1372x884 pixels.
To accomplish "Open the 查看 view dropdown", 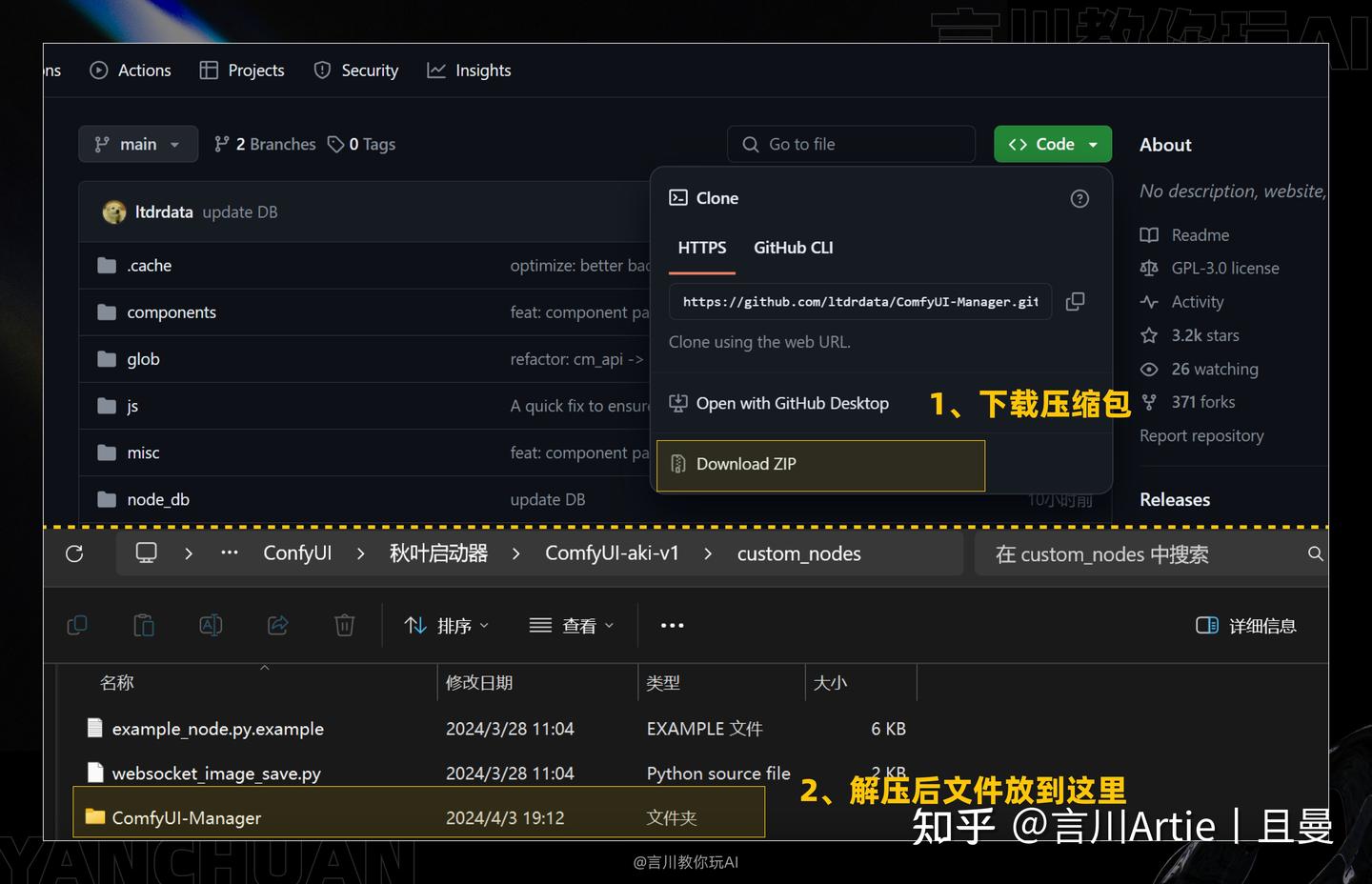I will click(x=572, y=626).
